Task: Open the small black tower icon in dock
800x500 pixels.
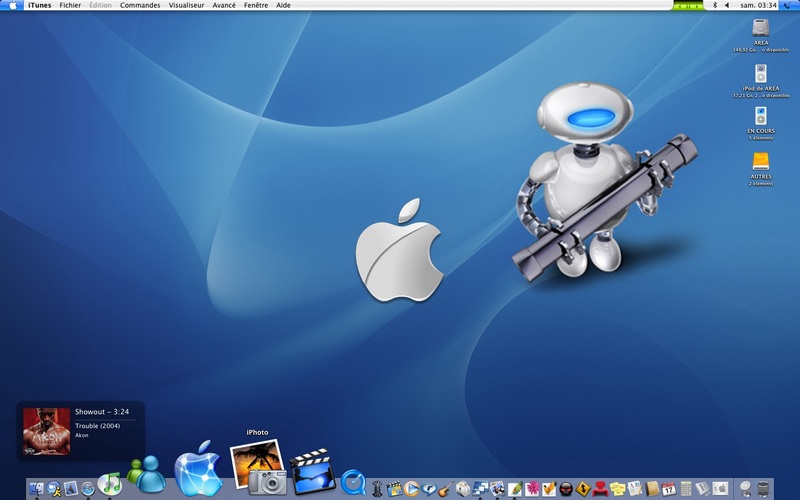Action: click(377, 489)
